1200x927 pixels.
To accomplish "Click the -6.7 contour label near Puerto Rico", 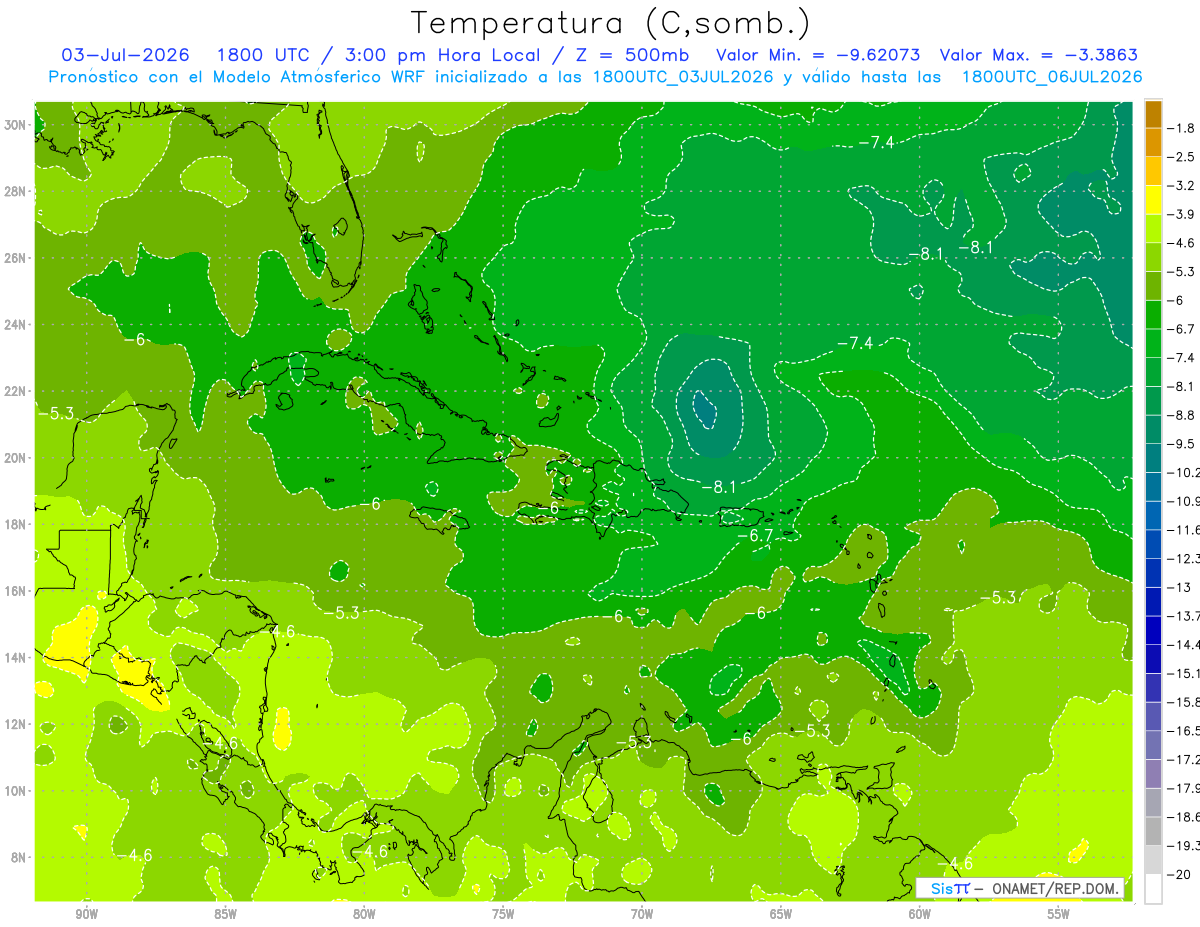I will coord(755,536).
